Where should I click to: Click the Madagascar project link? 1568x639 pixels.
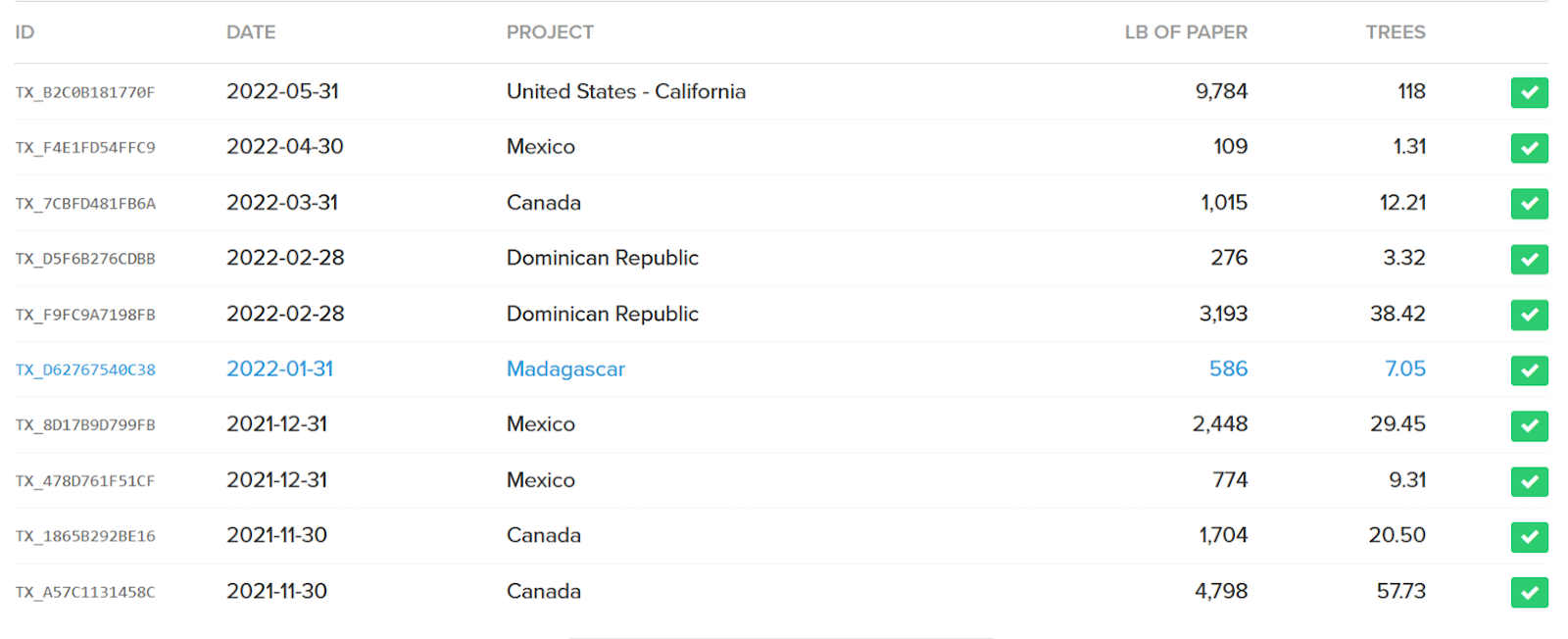click(x=565, y=369)
